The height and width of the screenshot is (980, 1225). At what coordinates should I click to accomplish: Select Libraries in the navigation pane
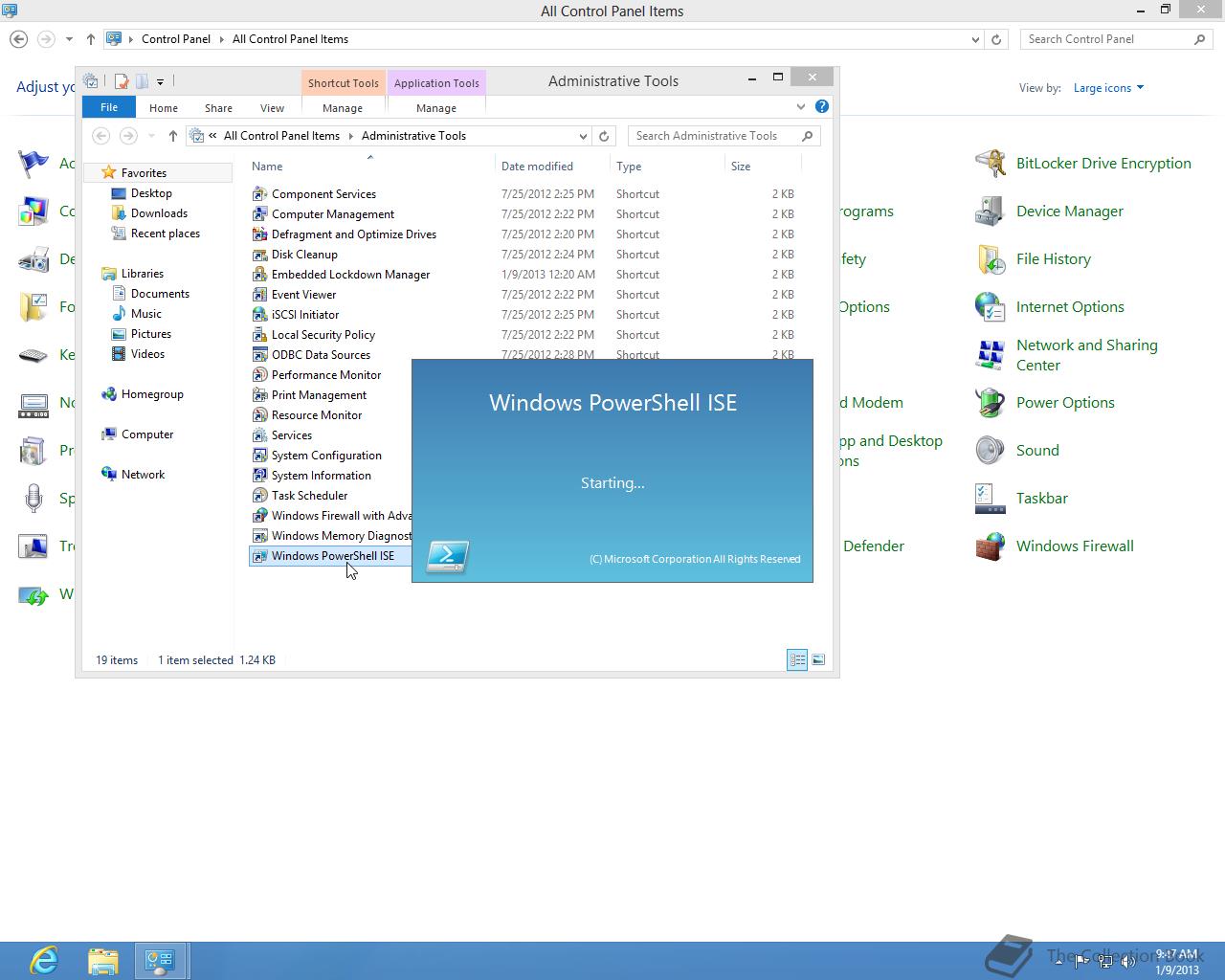click(143, 274)
